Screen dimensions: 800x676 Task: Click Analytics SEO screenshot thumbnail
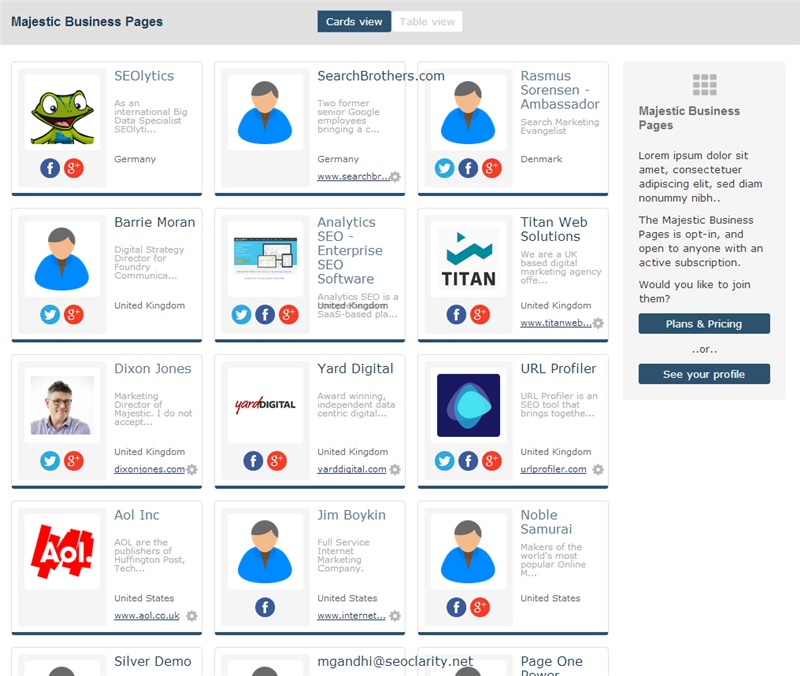265,259
